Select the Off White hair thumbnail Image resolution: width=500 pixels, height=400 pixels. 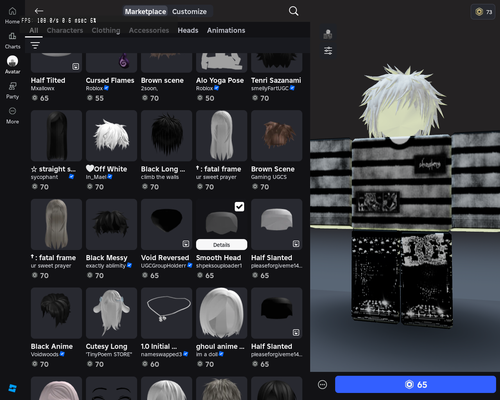pos(111,136)
